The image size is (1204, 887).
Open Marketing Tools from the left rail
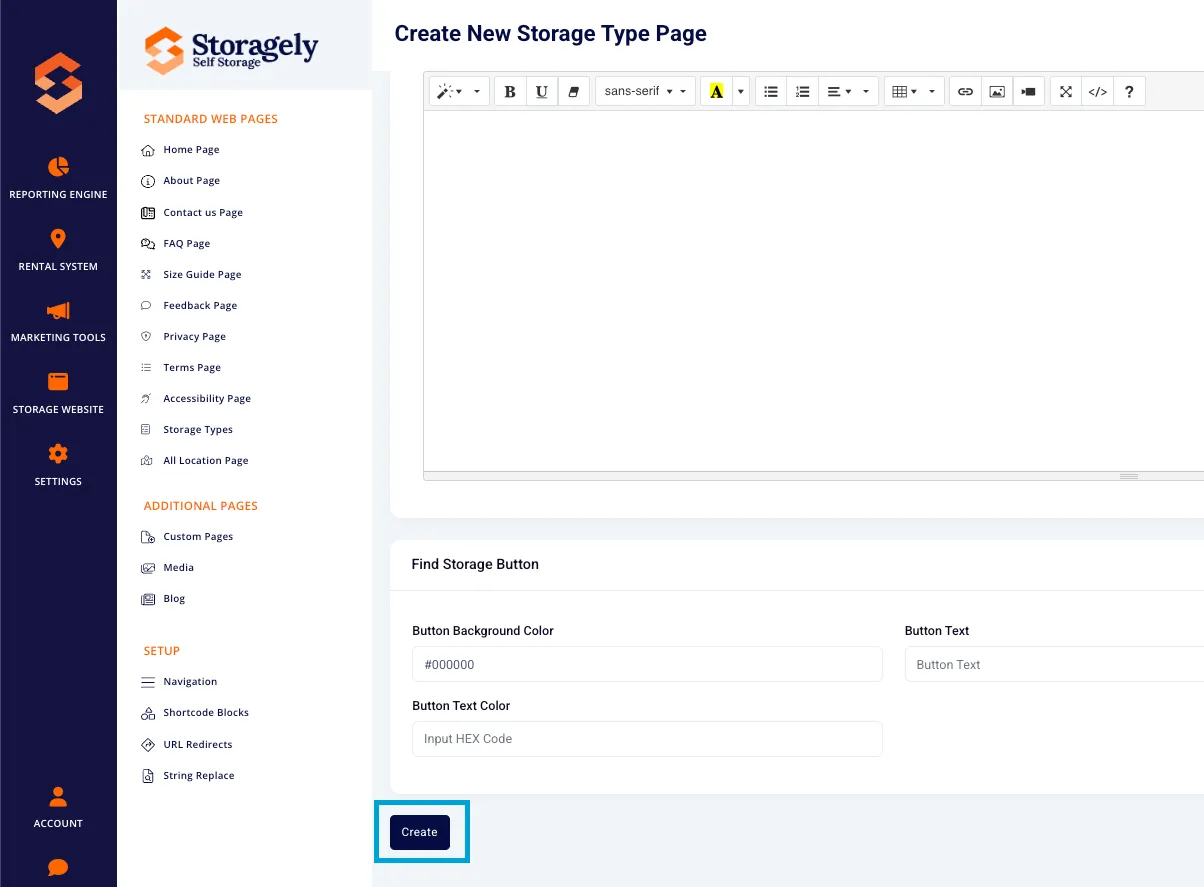[58, 321]
